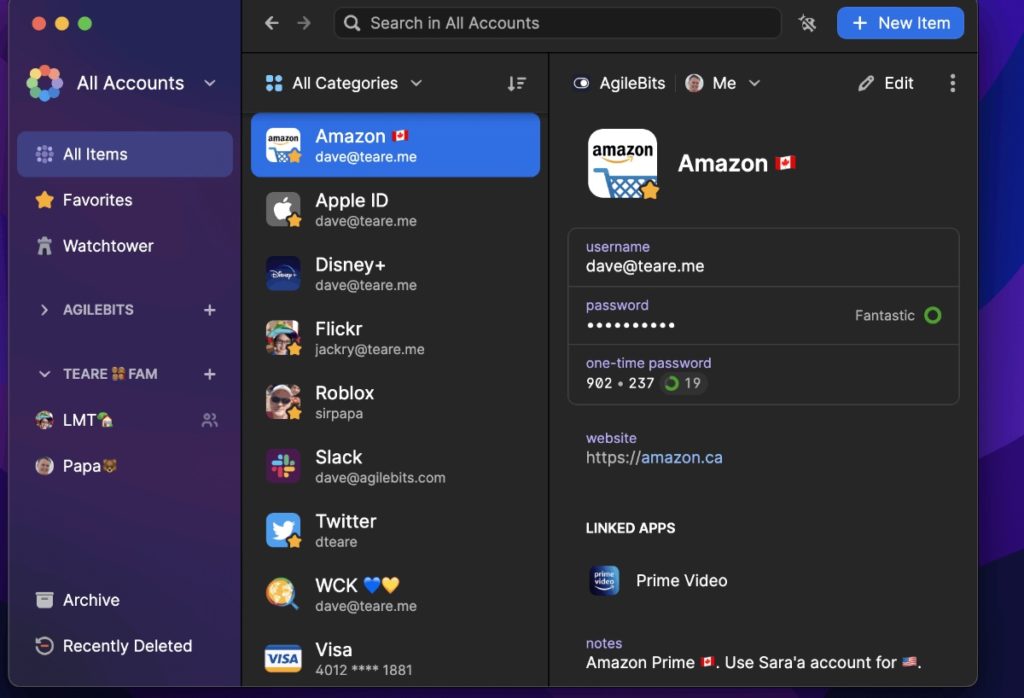Click the sort order icon
Screen dimensions: 1024x698
click(x=516, y=84)
